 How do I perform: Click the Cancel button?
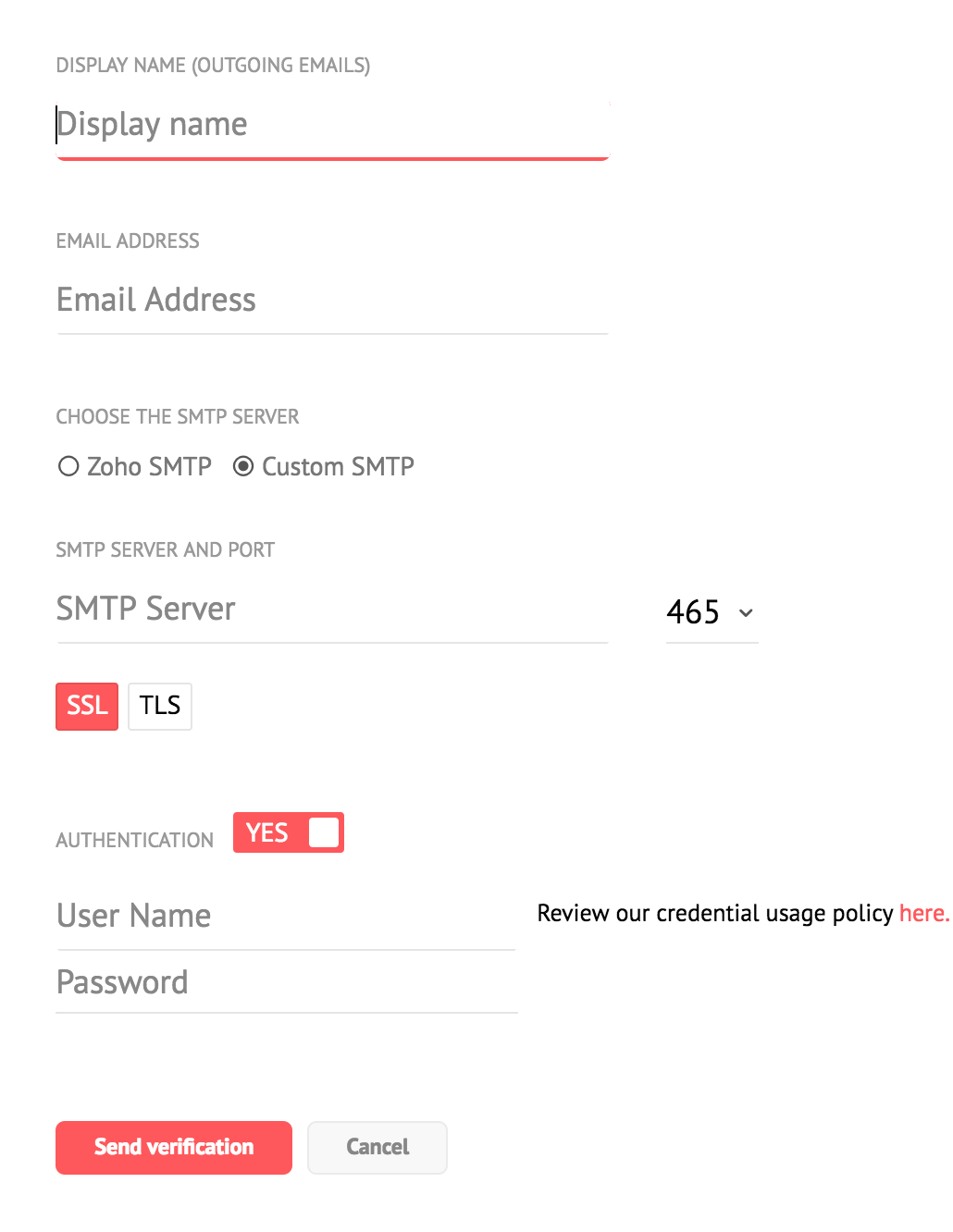[377, 1148]
